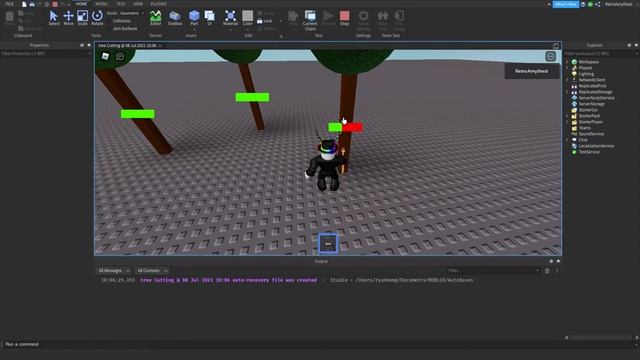The height and width of the screenshot is (360, 640).
Task: Open the Terrain Editor
Action: 156,18
